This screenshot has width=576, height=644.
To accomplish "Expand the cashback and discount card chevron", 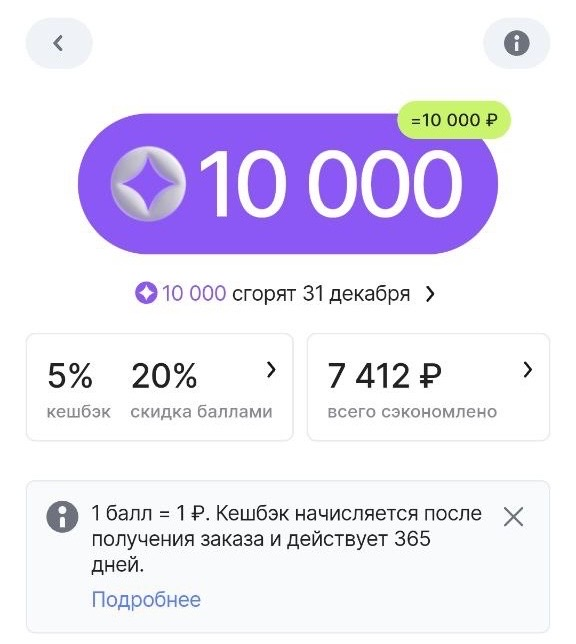I will point(271,370).
